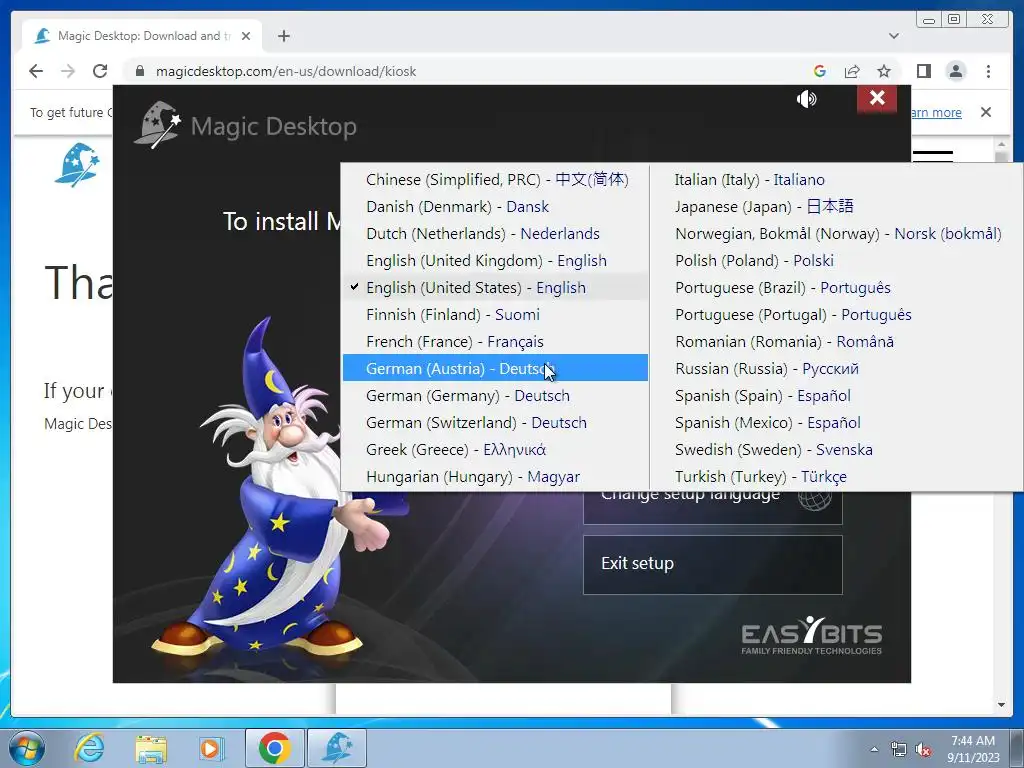This screenshot has height=768, width=1024.
Task: Click the page scrollbar down arrow
Action: coord(1001,705)
